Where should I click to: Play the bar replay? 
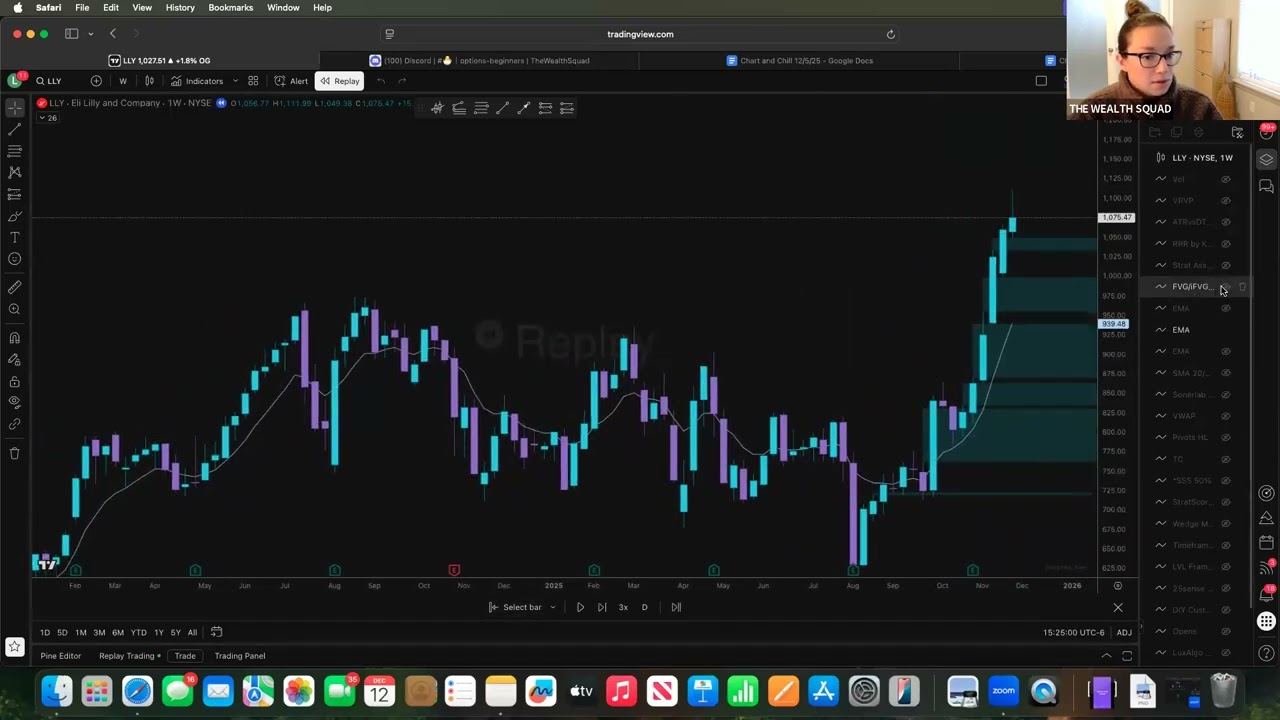pos(580,607)
